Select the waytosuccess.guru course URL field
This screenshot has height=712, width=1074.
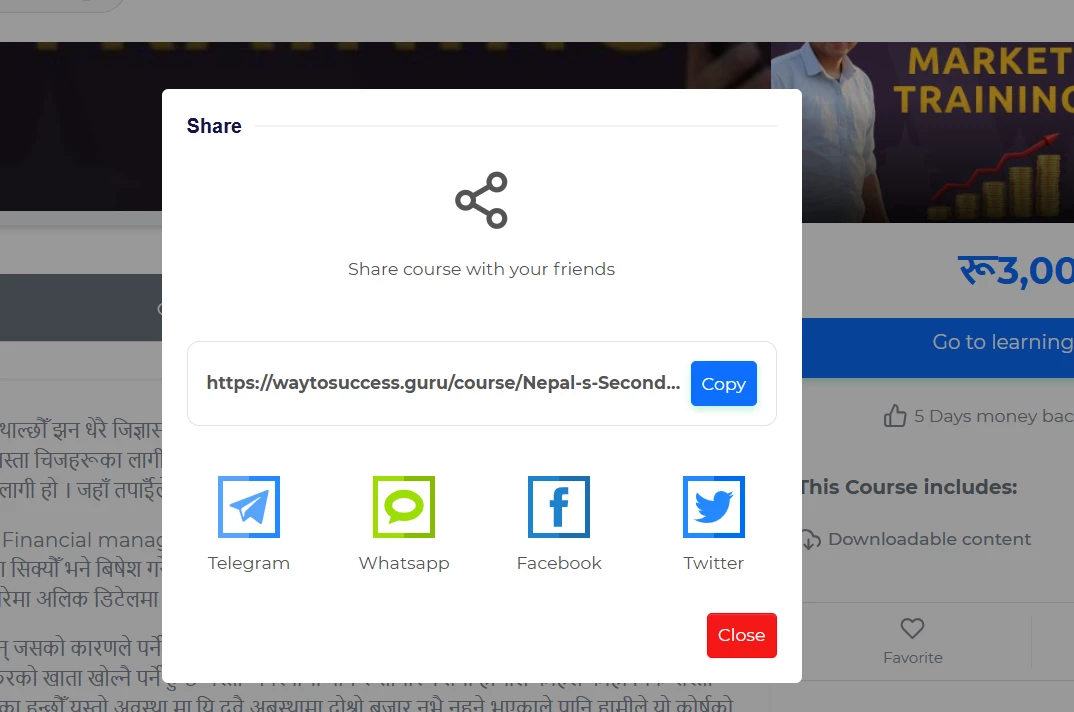pyautogui.click(x=443, y=383)
